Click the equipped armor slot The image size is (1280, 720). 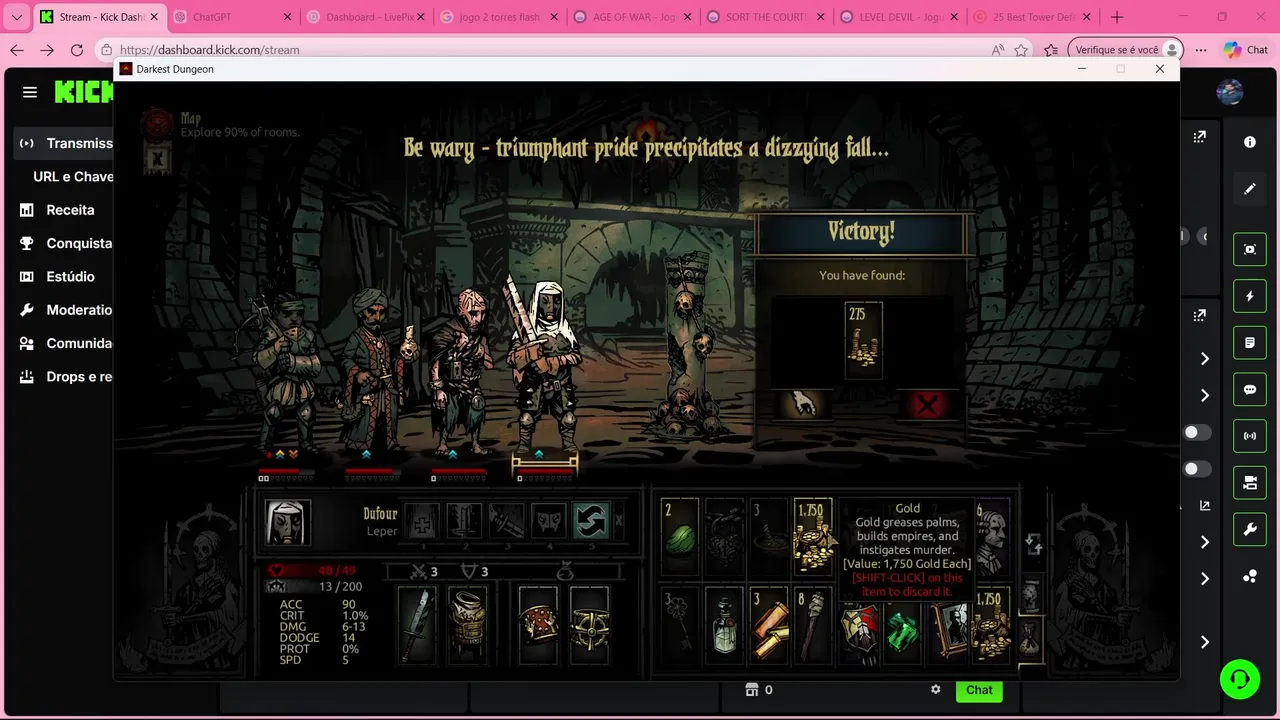click(x=466, y=625)
